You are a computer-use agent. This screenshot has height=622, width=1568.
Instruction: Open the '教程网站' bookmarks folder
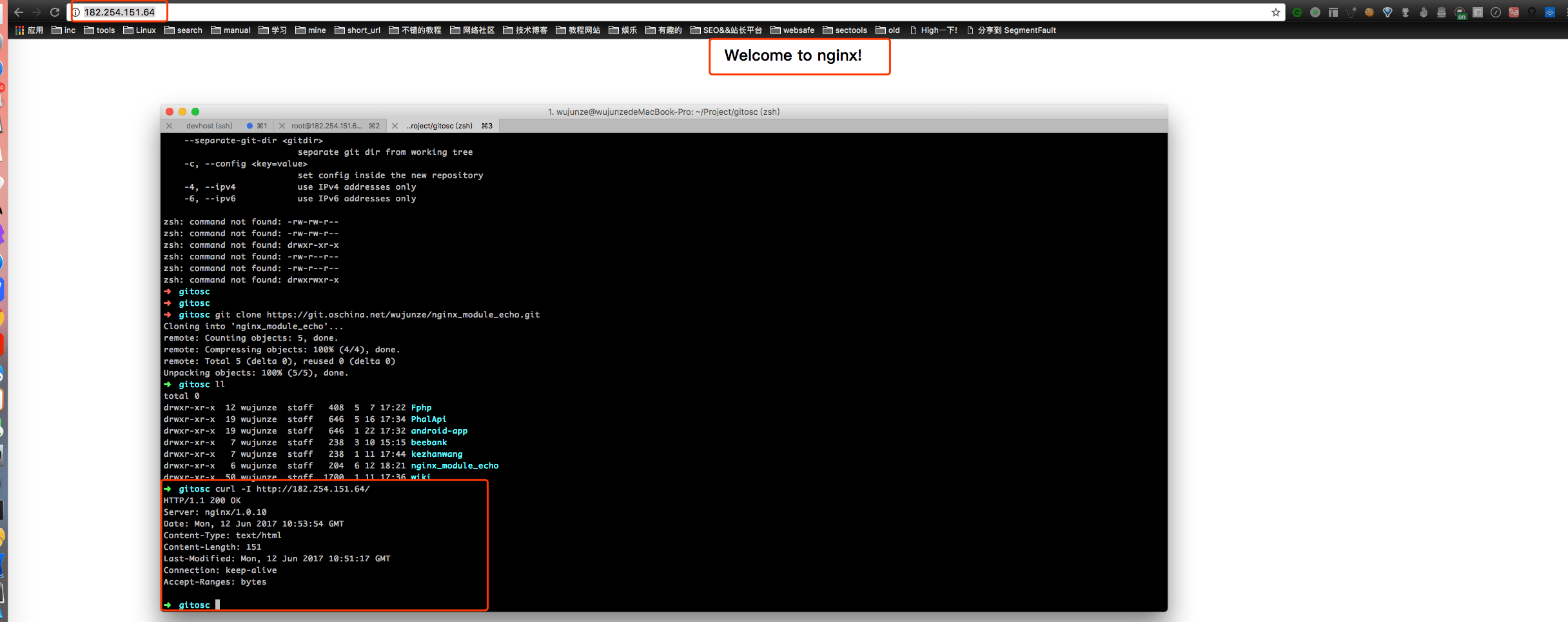578,30
